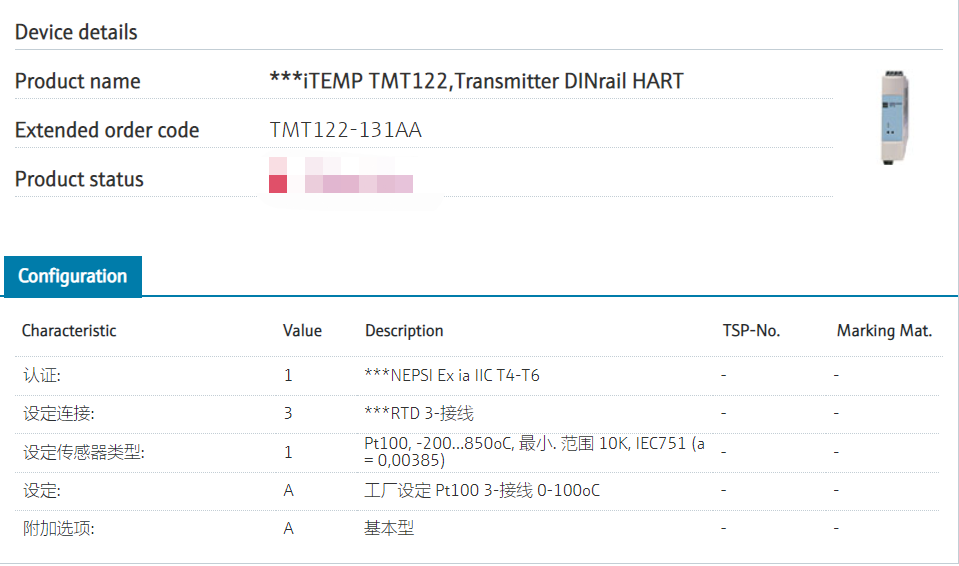Click the blurred Product status value
Viewport: 959px width, 566px height.
pos(341,181)
